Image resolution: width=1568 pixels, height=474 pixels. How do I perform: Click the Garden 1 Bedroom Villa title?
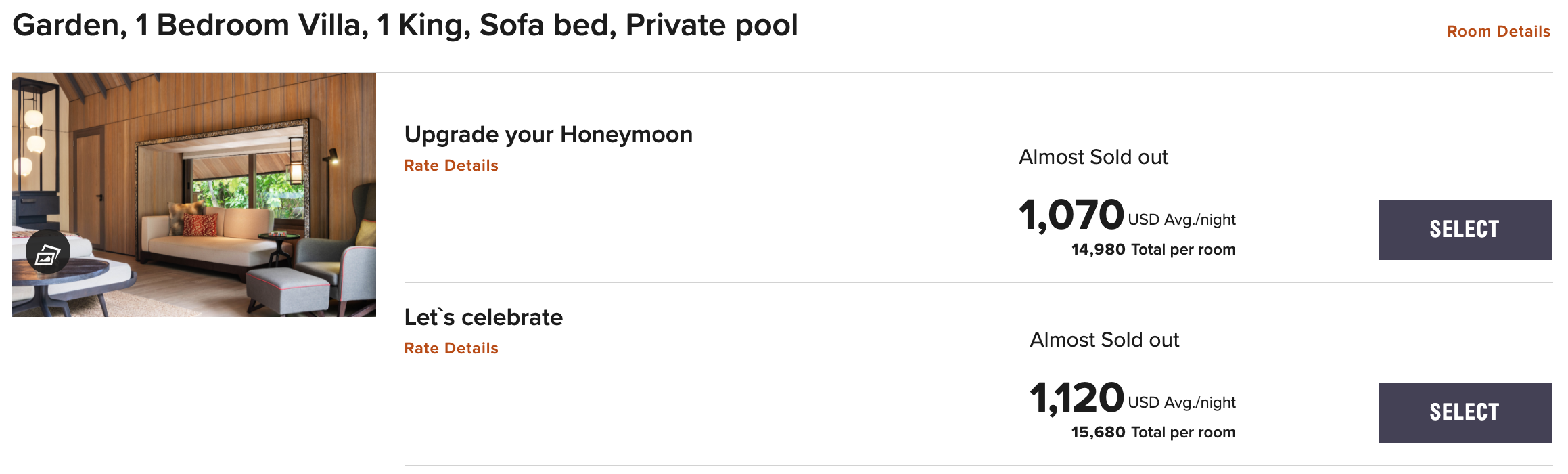405,26
